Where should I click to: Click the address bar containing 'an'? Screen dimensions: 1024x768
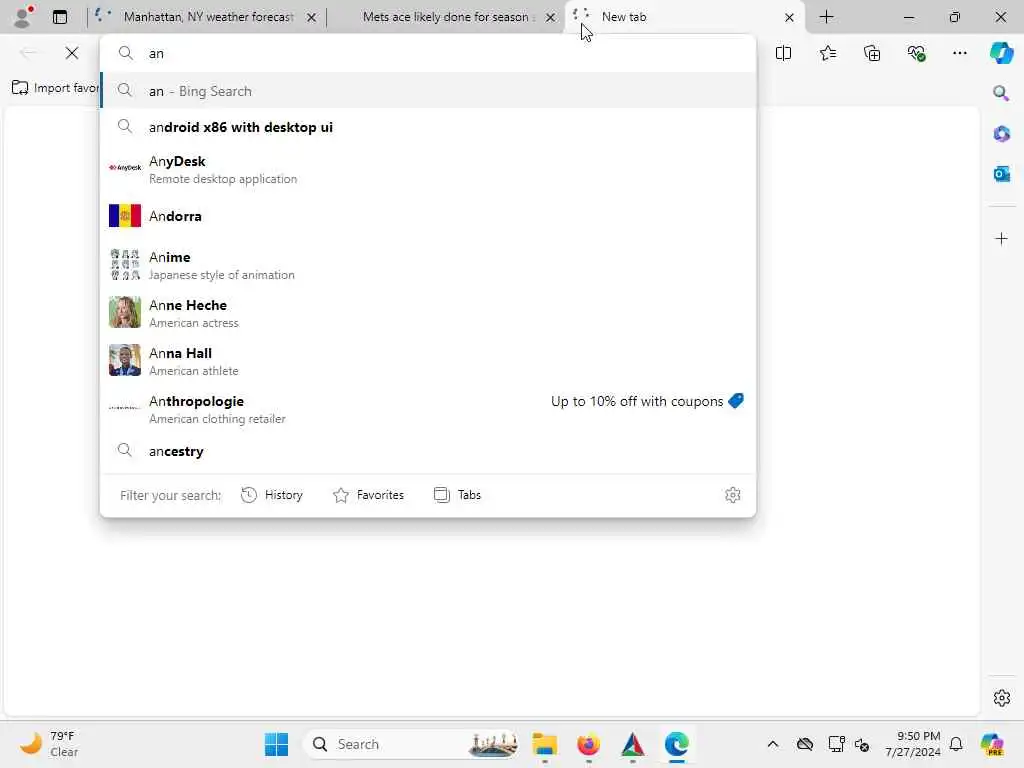pyautogui.click(x=428, y=54)
